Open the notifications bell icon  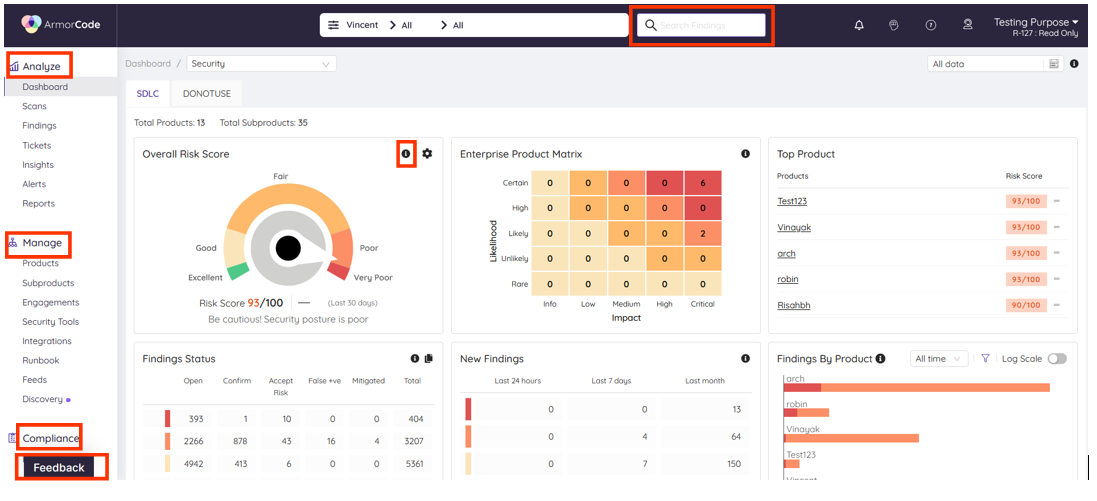coord(859,25)
